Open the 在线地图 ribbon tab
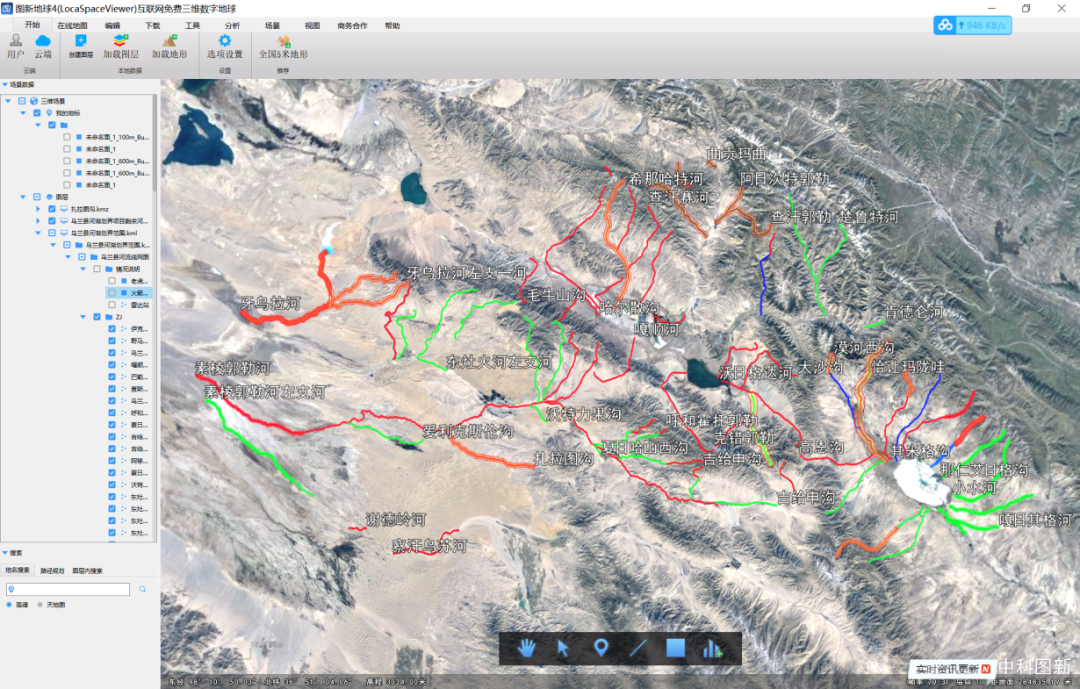Image resolution: width=1080 pixels, height=689 pixels. click(x=72, y=25)
